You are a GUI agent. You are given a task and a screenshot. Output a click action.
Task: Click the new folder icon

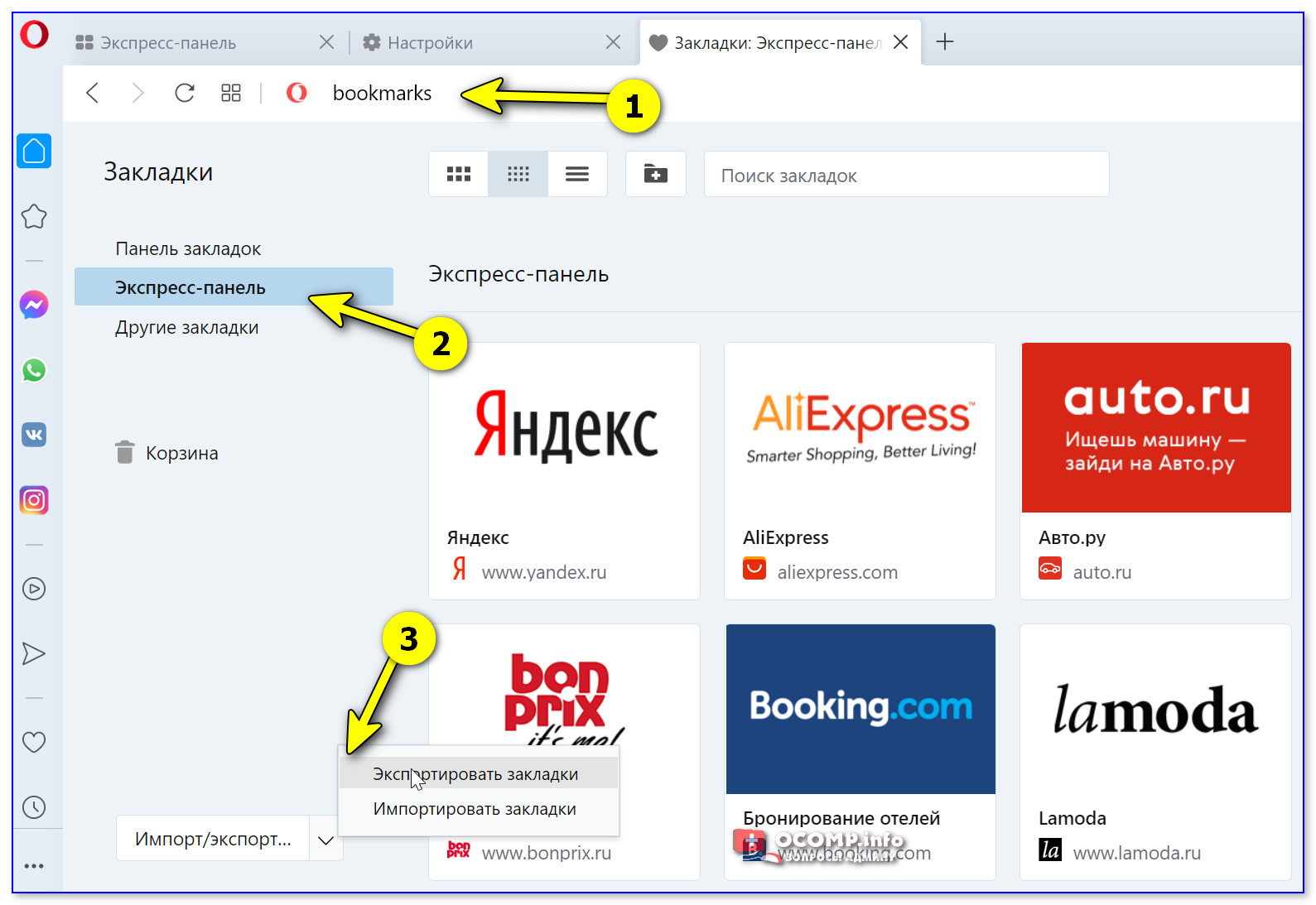(x=656, y=174)
